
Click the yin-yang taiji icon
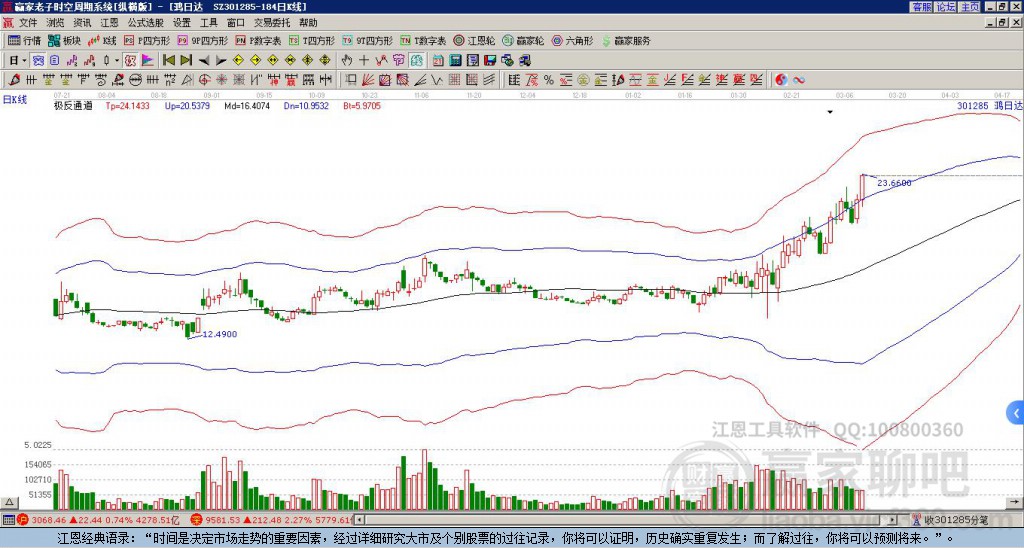tap(781, 80)
